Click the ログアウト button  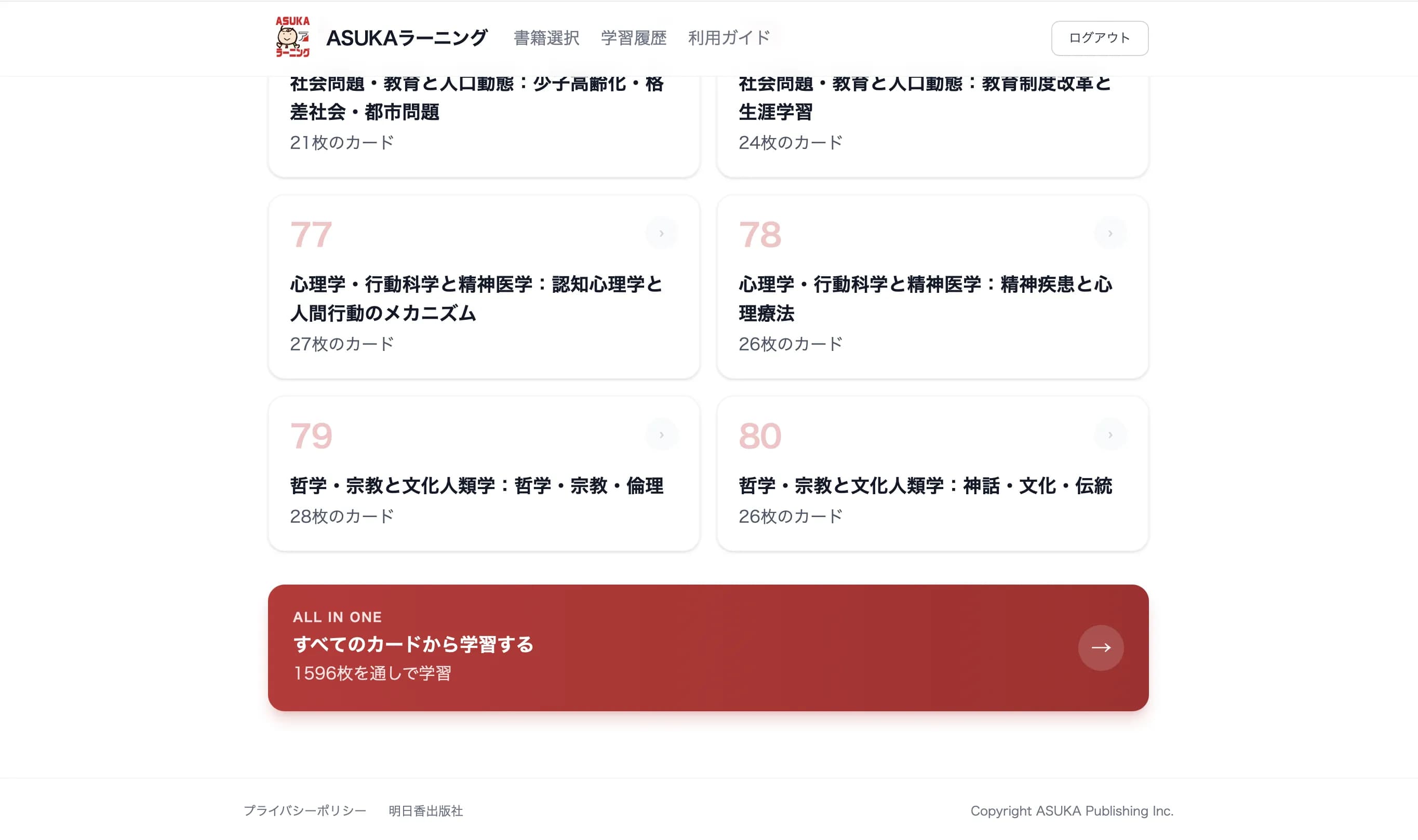(x=1099, y=38)
